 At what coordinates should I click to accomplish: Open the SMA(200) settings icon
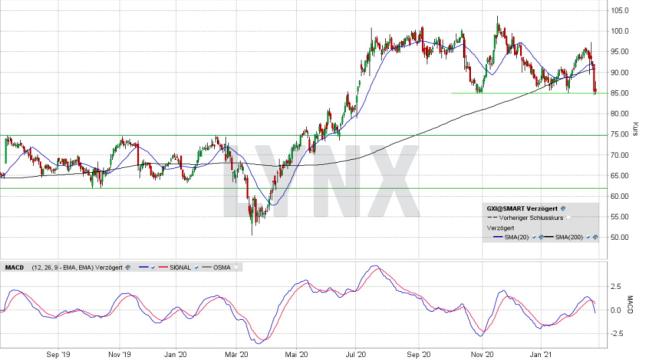[x=595, y=237]
